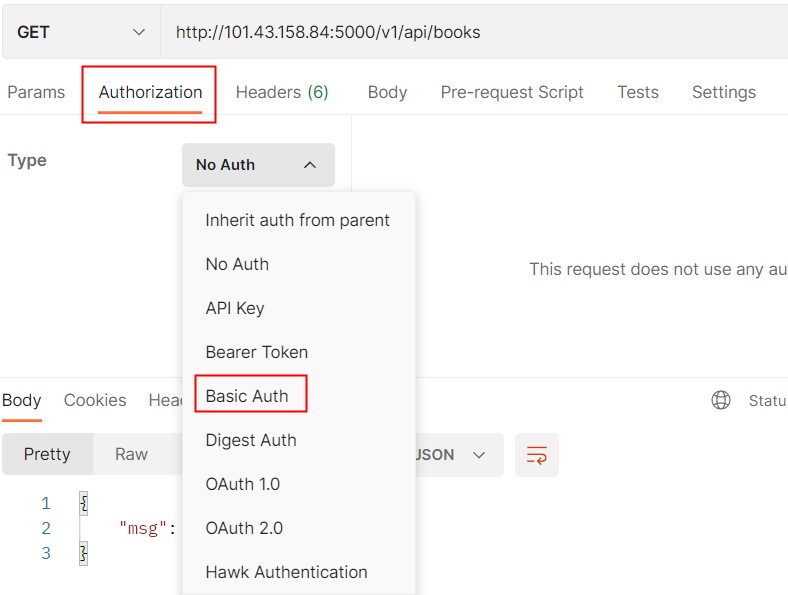Select the request Body tab
Image resolution: width=788 pixels, height=595 pixels.
click(x=387, y=92)
